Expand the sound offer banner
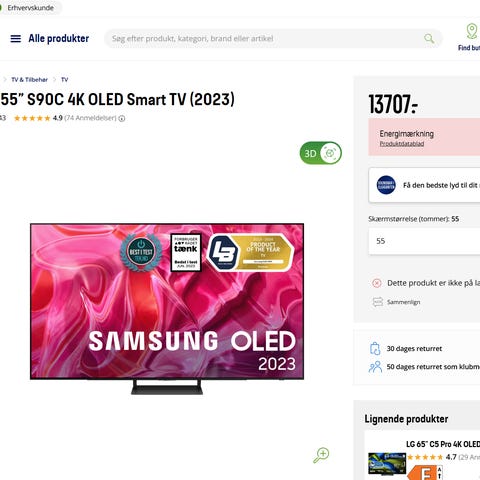The image size is (480, 480). pyautogui.click(x=424, y=185)
